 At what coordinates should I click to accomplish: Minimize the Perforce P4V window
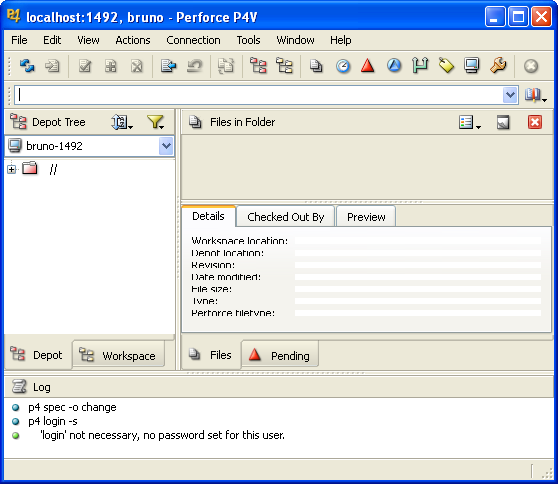(495, 17)
